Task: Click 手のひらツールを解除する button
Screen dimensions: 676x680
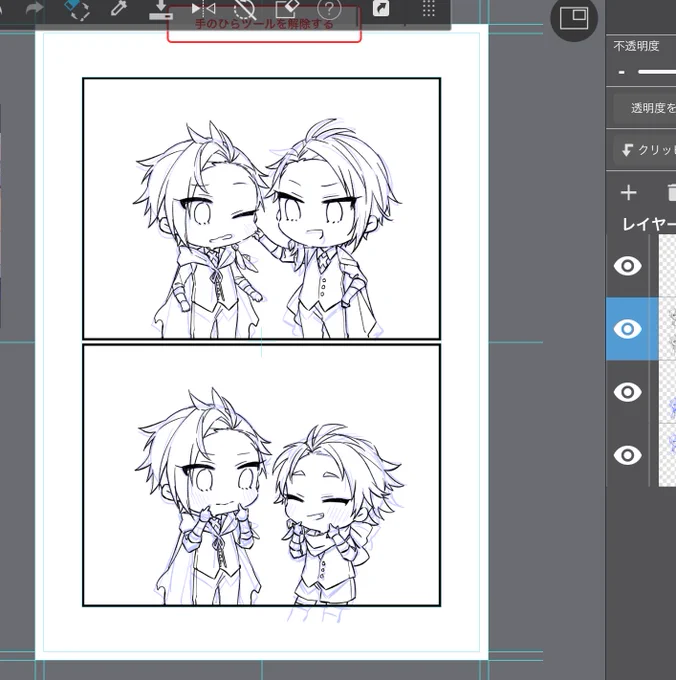Action: (x=264, y=24)
